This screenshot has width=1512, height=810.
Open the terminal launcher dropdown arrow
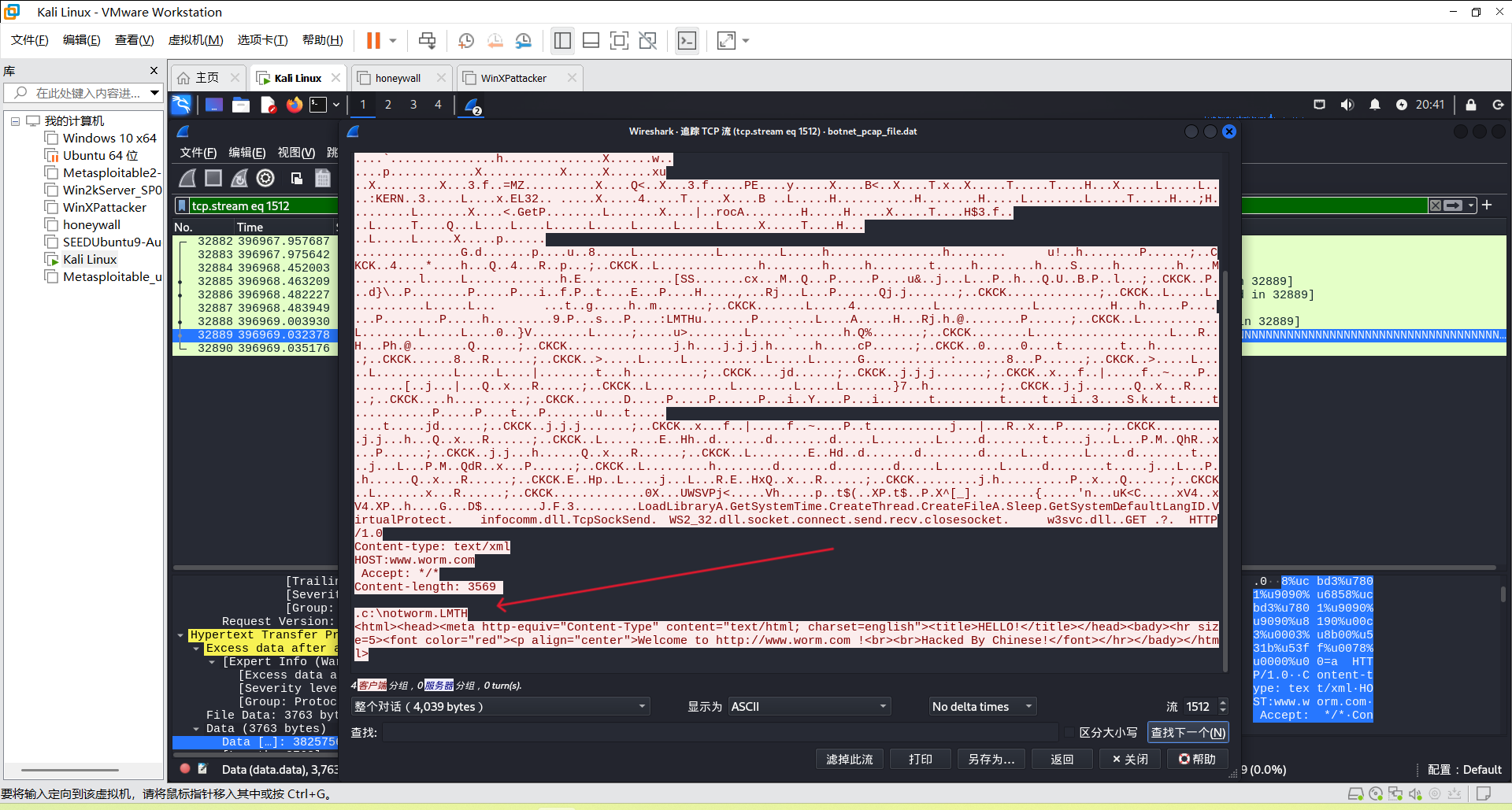(x=336, y=105)
